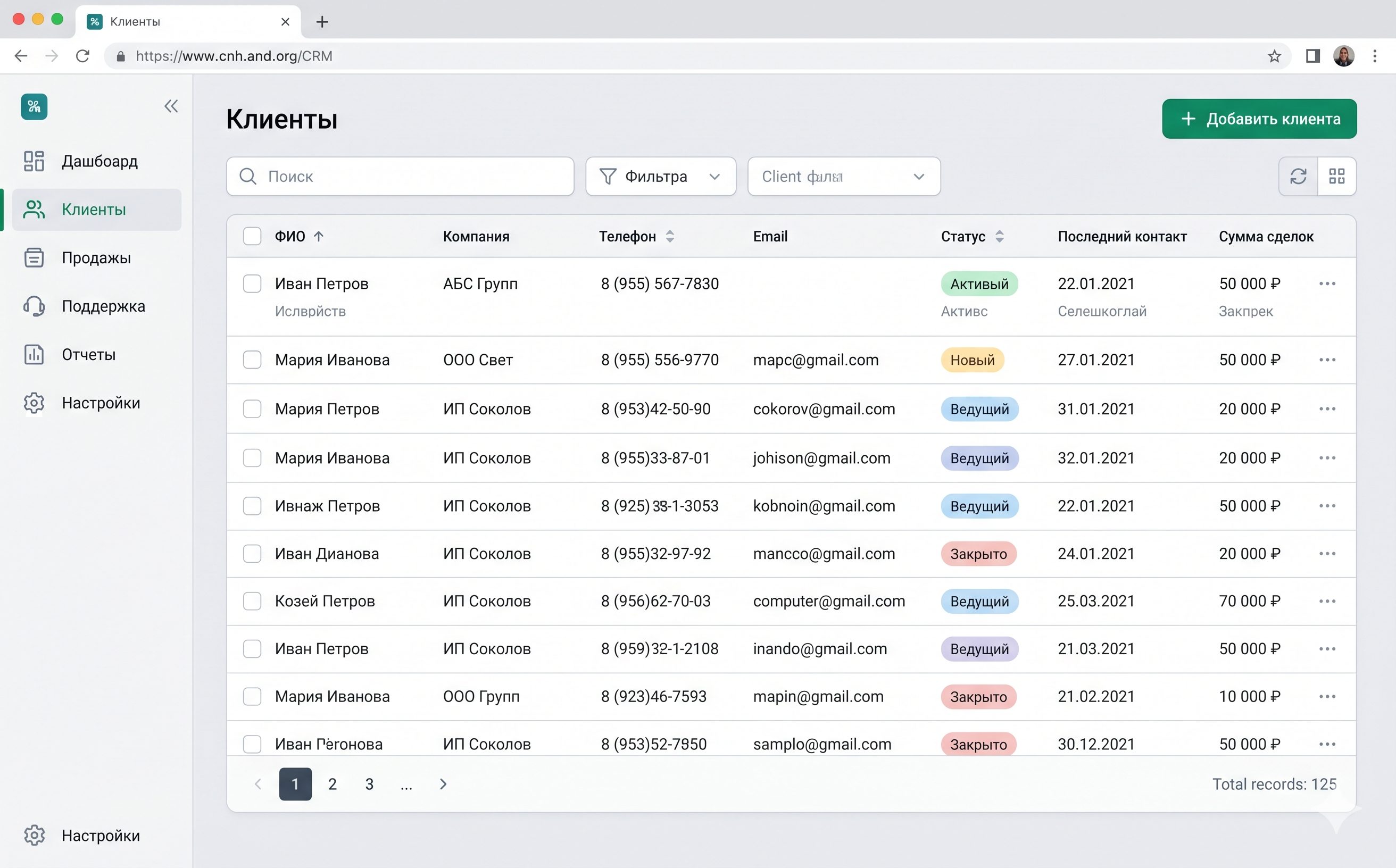Refresh the clients table

pos(1299,176)
